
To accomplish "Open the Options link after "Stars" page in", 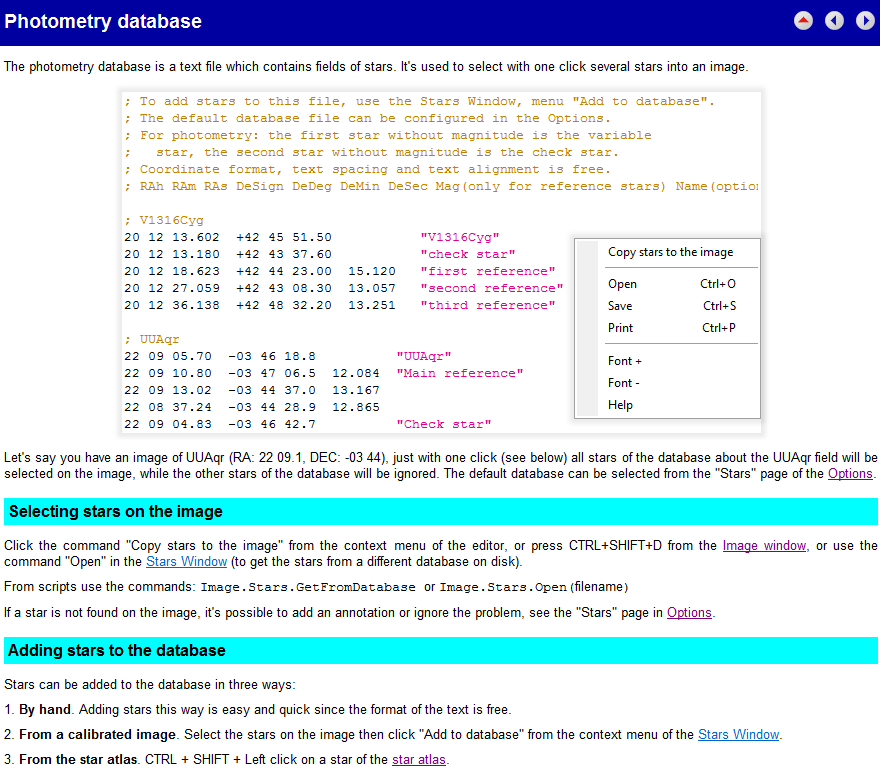I will coord(689,612).
